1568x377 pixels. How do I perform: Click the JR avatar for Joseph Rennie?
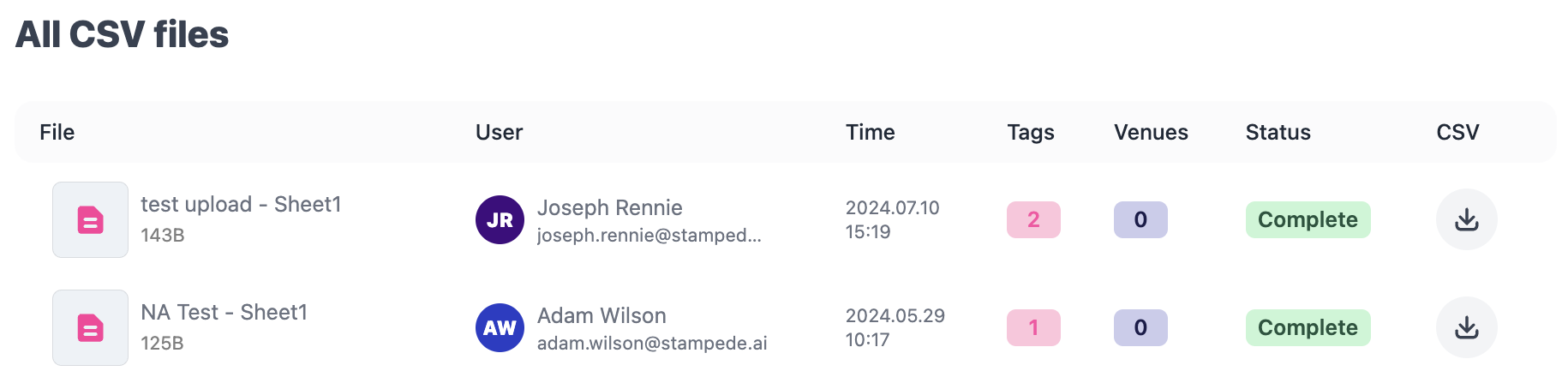pyautogui.click(x=500, y=219)
